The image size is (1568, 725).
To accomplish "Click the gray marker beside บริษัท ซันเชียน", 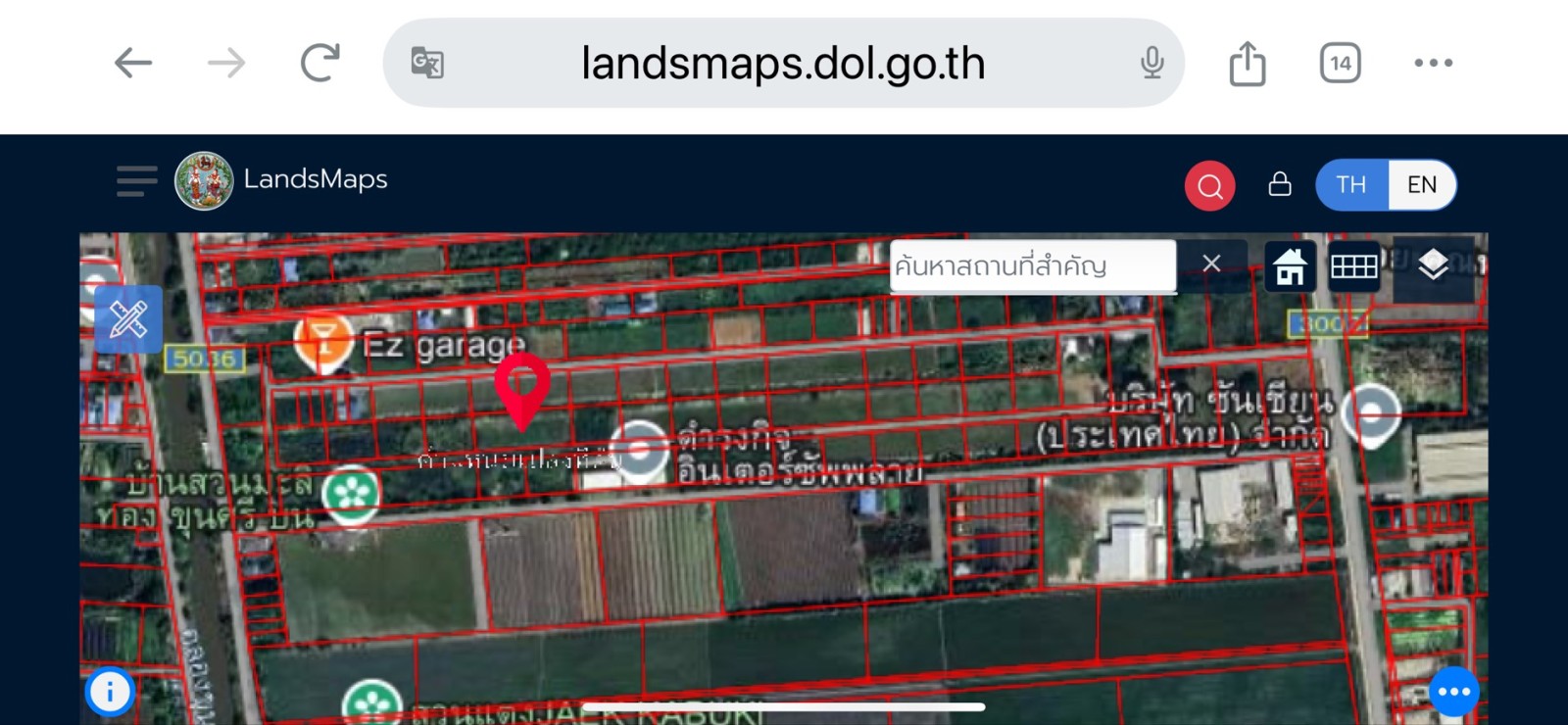I will 1371,416.
